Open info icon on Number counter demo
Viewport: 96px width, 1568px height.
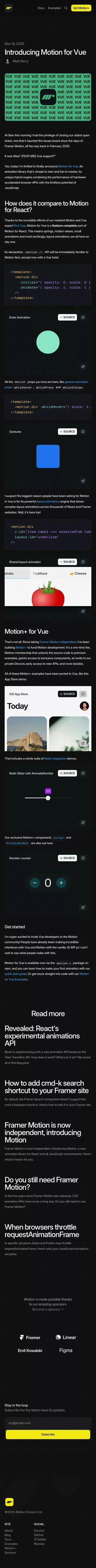83,858
